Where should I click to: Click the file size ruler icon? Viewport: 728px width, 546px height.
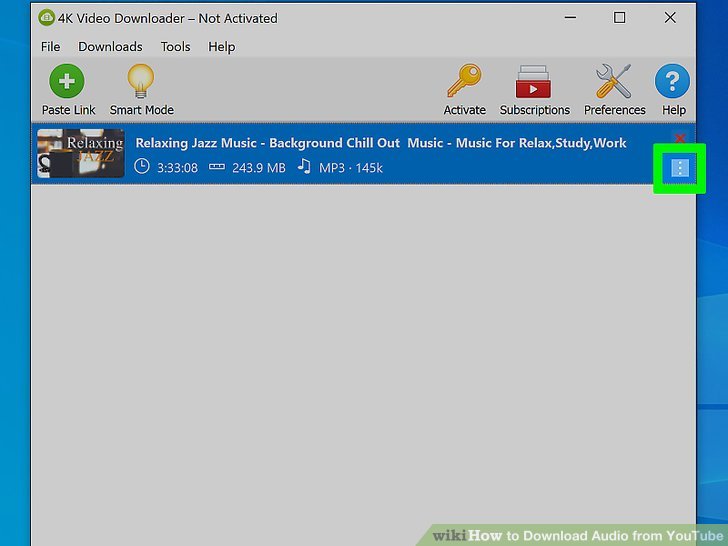click(x=216, y=167)
